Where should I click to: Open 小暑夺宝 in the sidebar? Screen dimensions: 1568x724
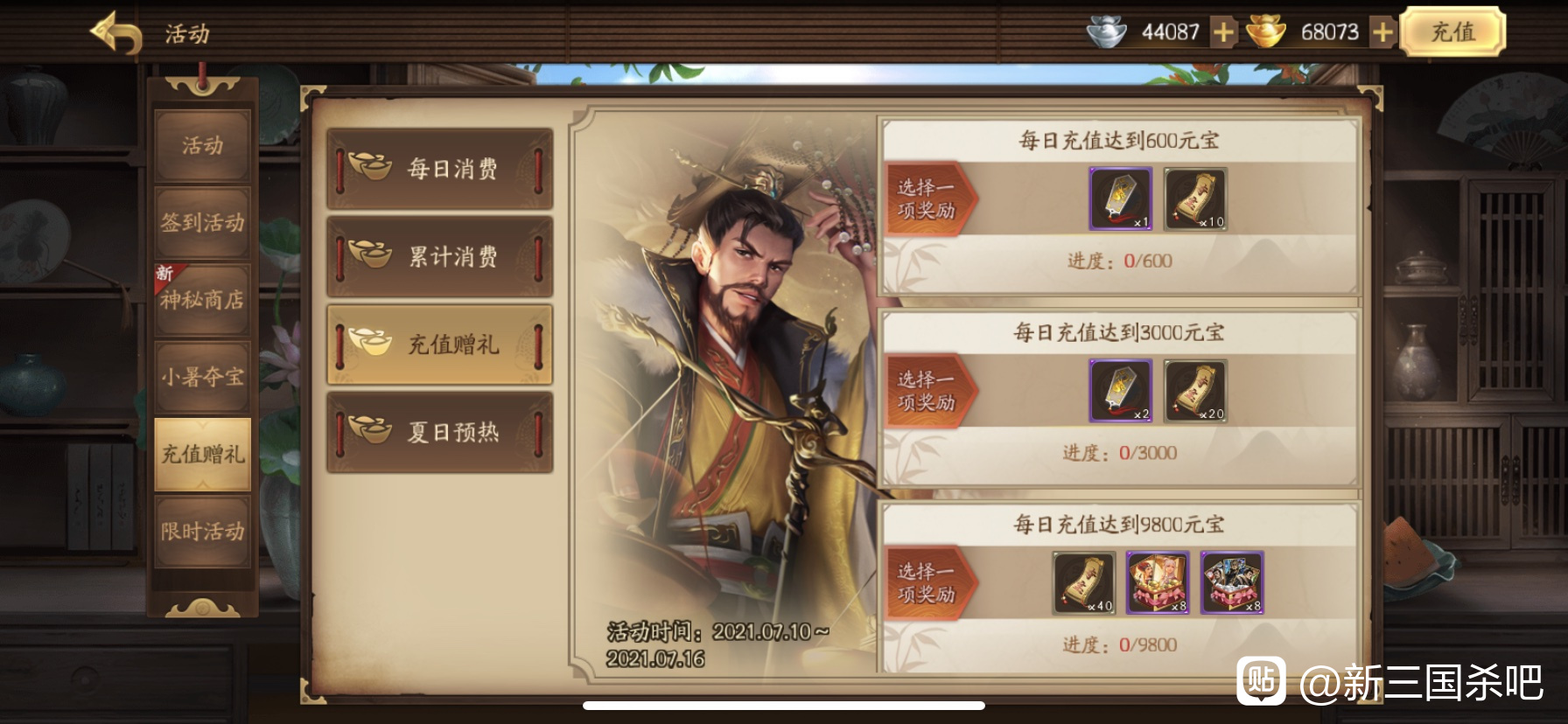203,376
